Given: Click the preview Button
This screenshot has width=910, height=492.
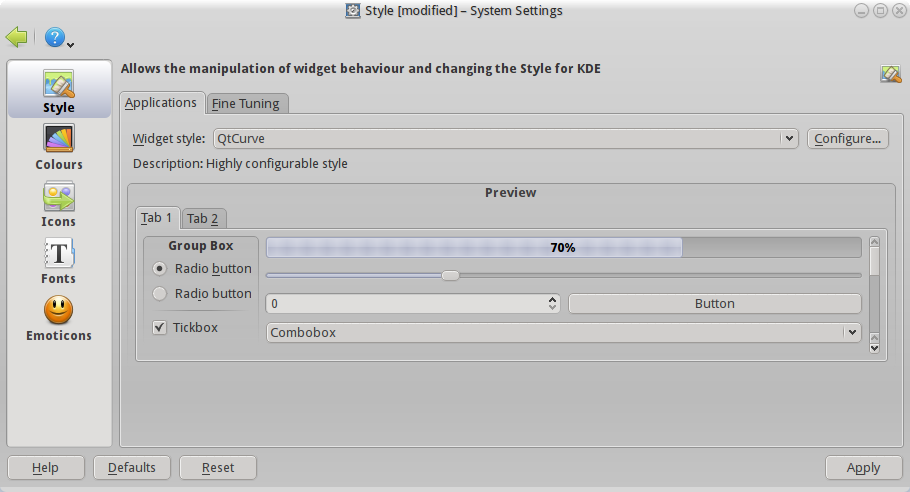Looking at the screenshot, I should 715,303.
